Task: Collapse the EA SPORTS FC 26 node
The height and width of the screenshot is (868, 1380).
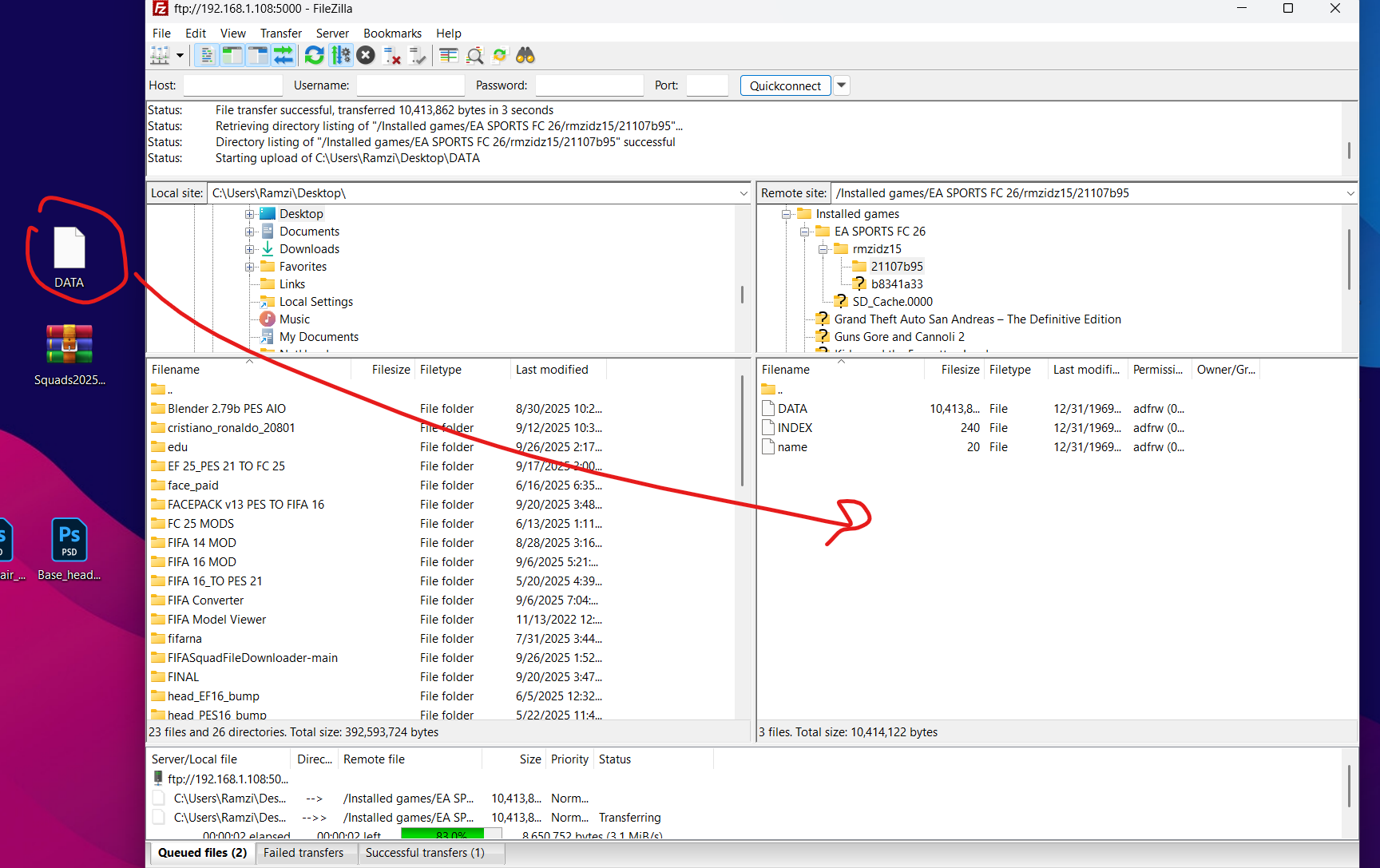Action: pyautogui.click(x=805, y=232)
